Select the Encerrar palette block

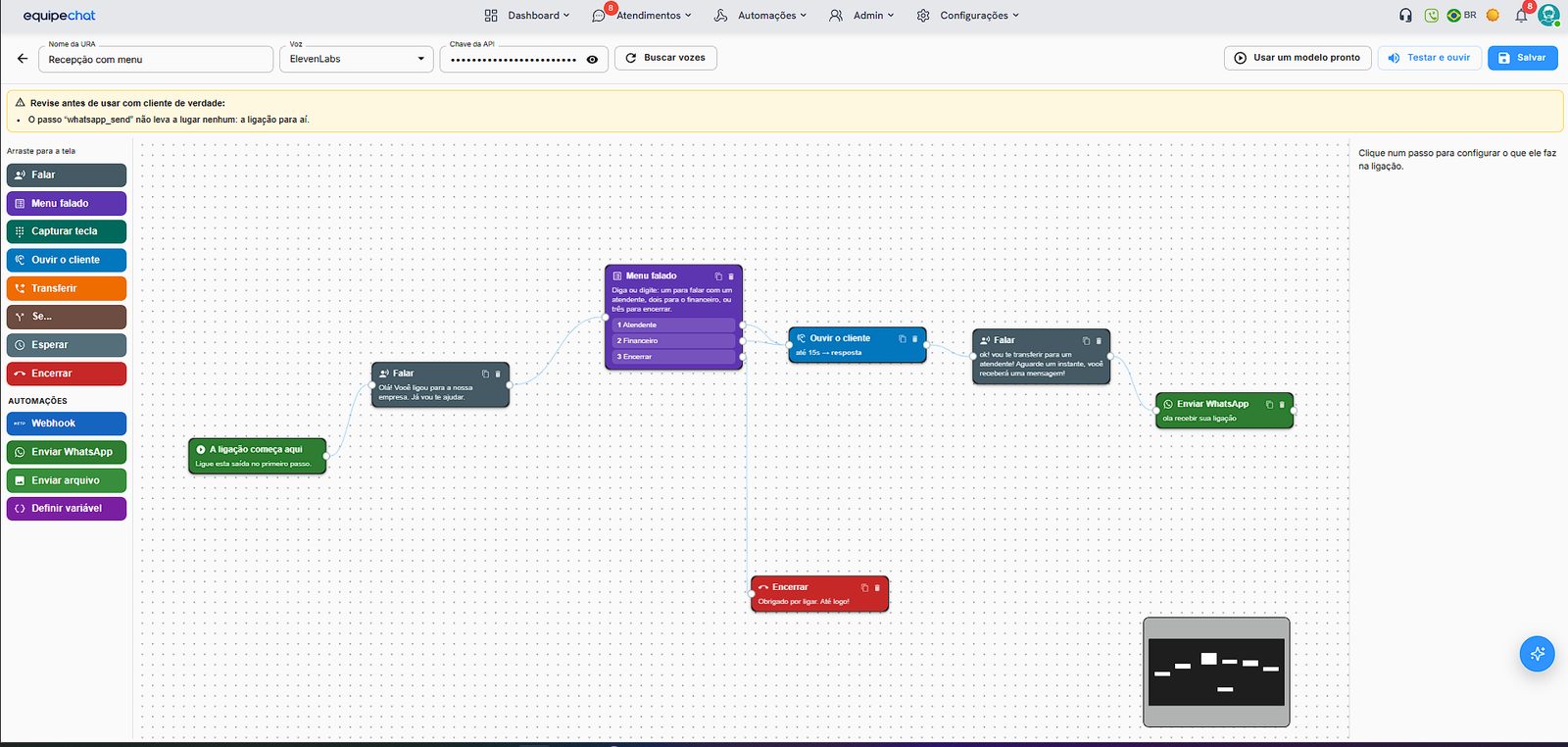click(x=67, y=373)
